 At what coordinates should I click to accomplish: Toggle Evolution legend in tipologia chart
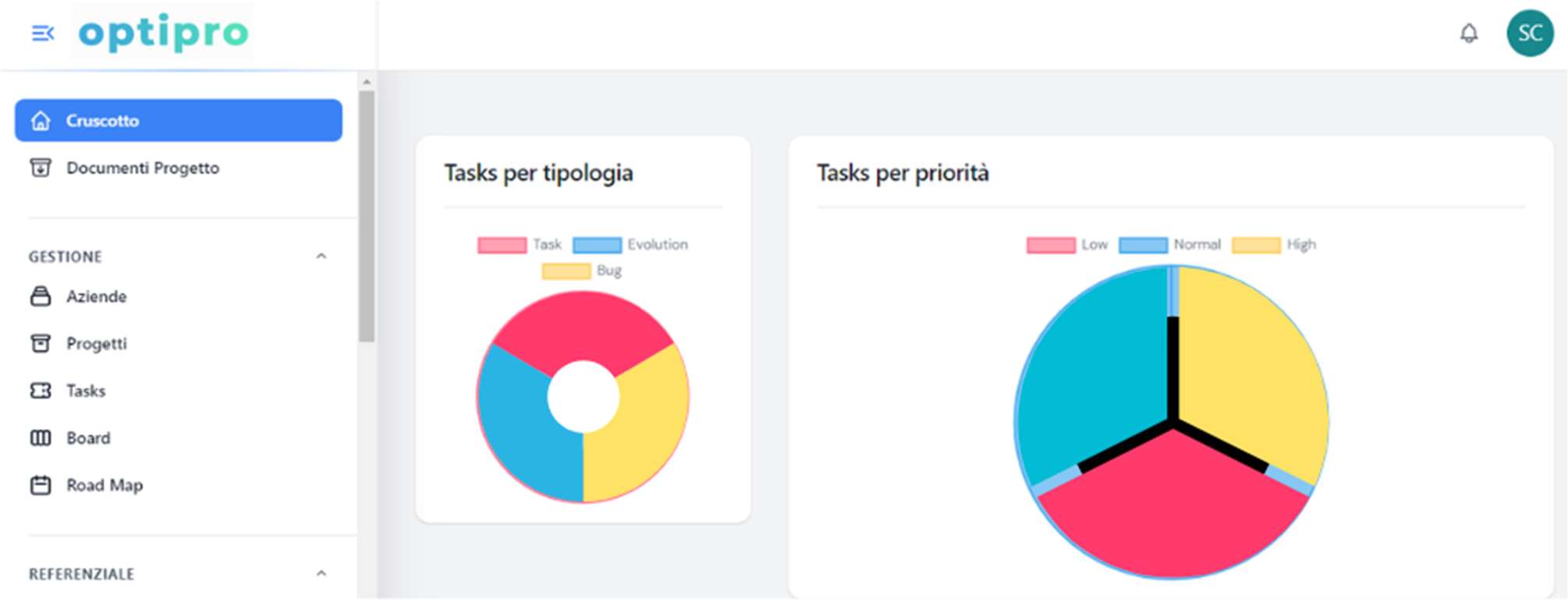tap(630, 245)
